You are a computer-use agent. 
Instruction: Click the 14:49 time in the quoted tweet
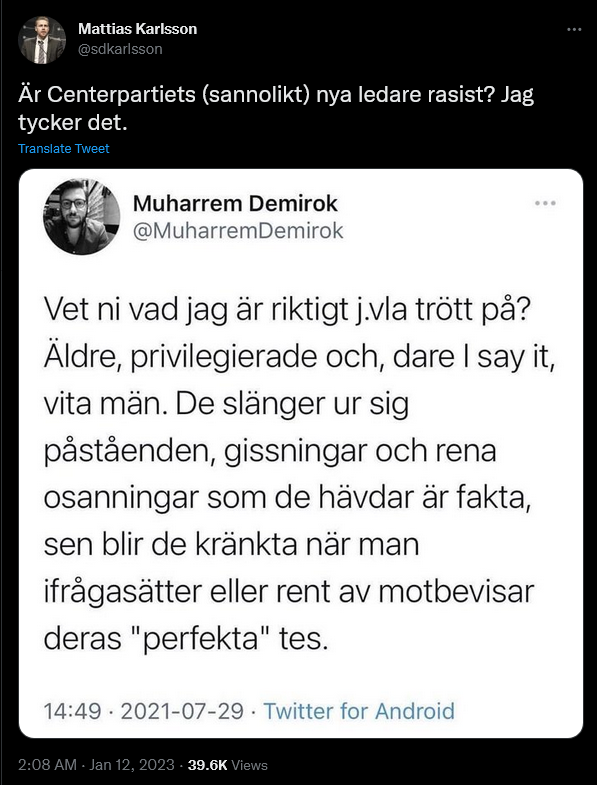tap(73, 711)
